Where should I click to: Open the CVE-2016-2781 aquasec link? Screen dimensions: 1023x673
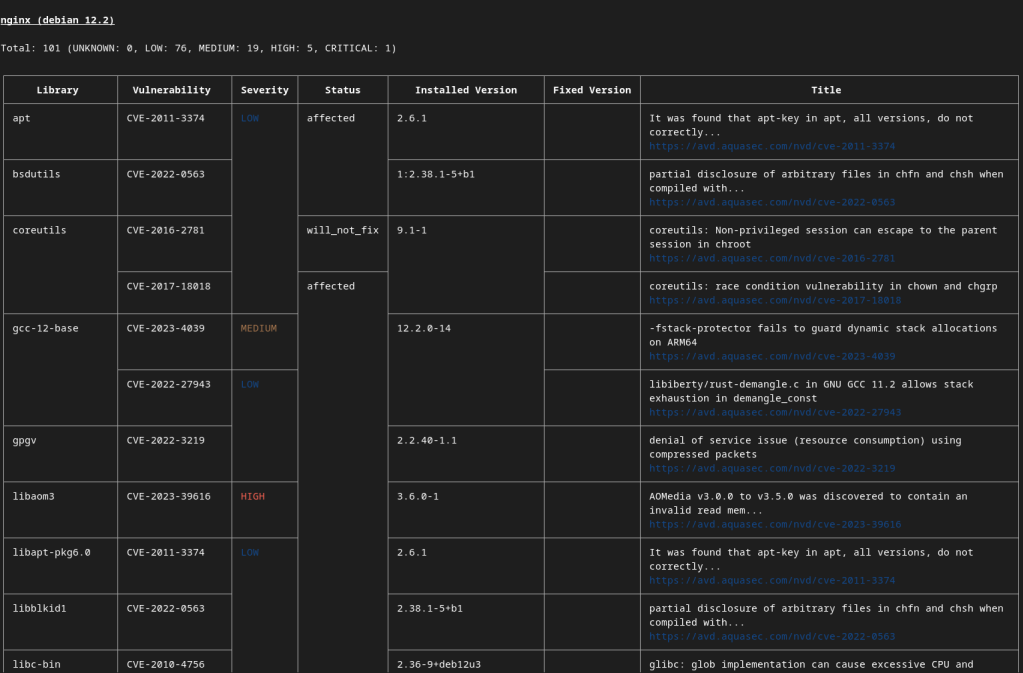click(x=771, y=258)
